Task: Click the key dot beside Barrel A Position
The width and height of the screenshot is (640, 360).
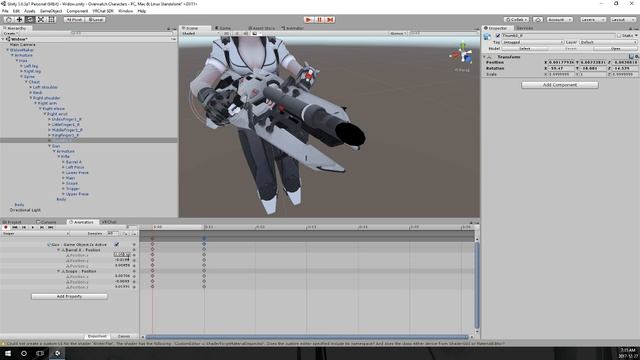Action: pyautogui.click(x=134, y=250)
